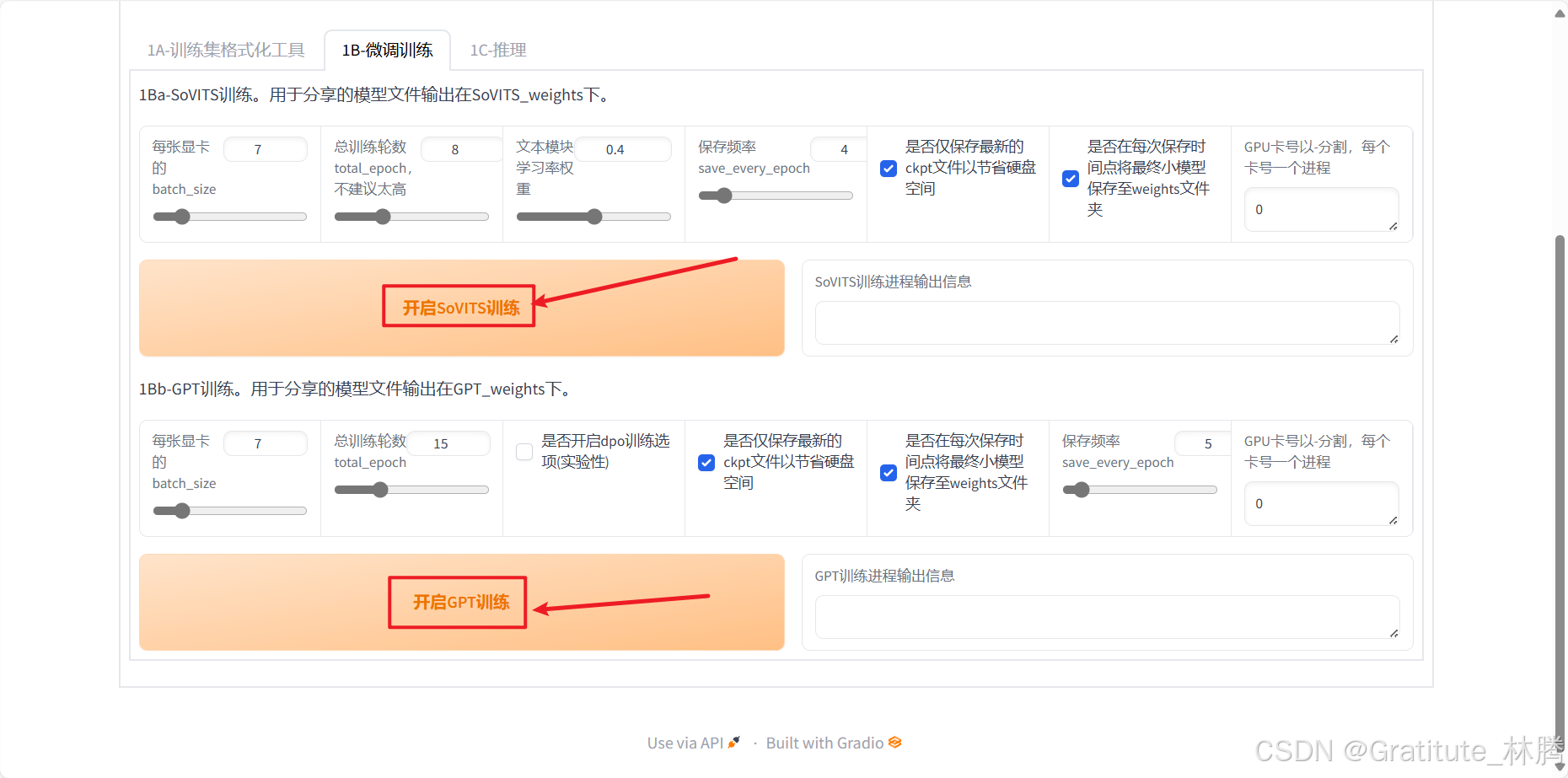The width and height of the screenshot is (1568, 778).
Task: Select the 1B-微调训练 tab
Action: (387, 50)
